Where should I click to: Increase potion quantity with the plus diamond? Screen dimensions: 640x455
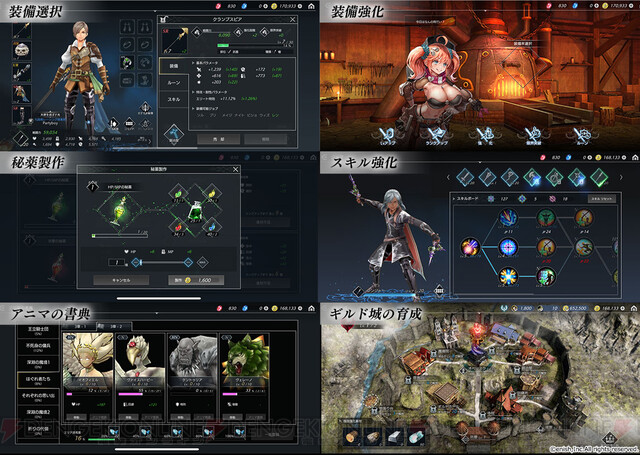188,262
